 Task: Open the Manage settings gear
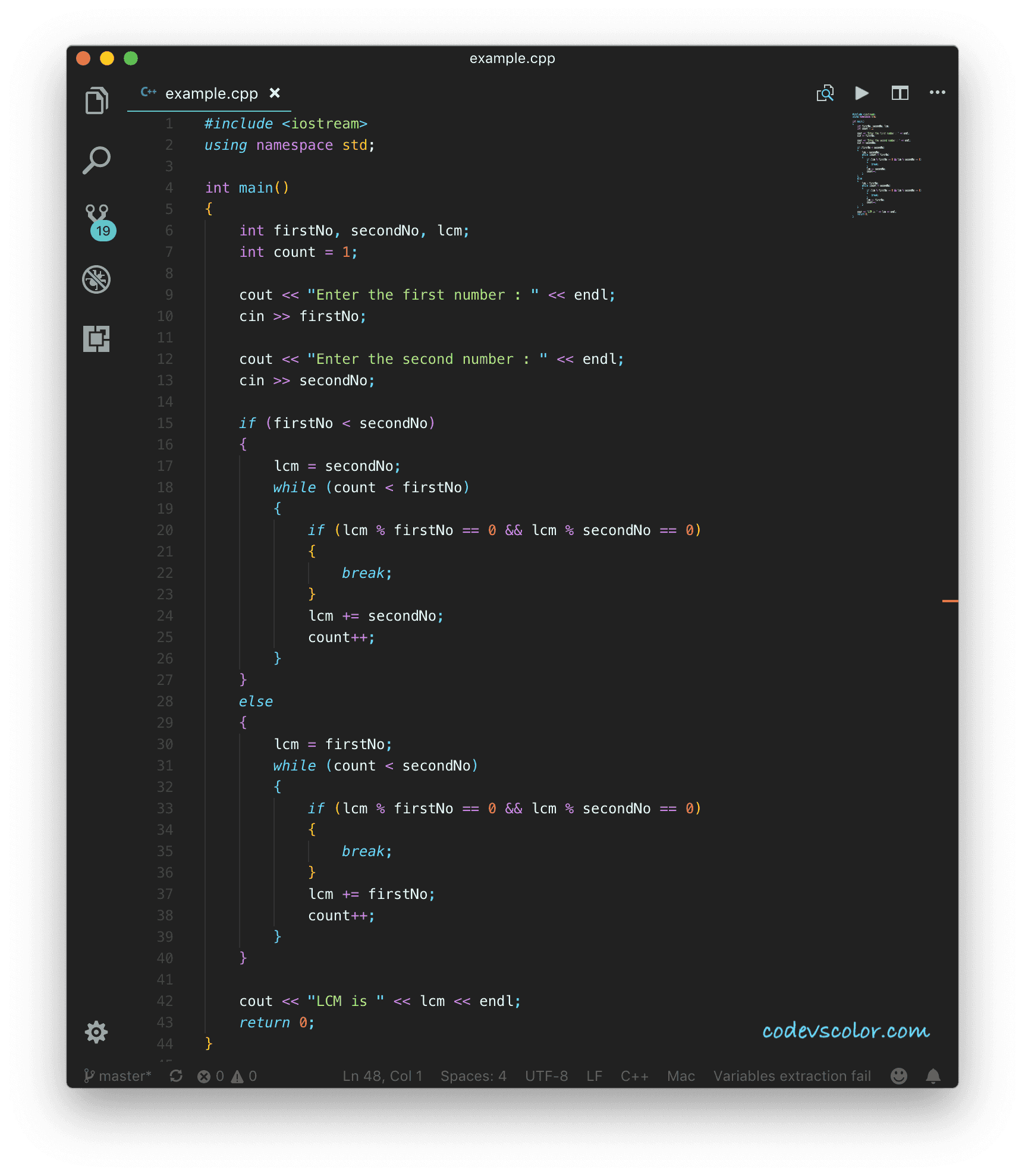(96, 1032)
